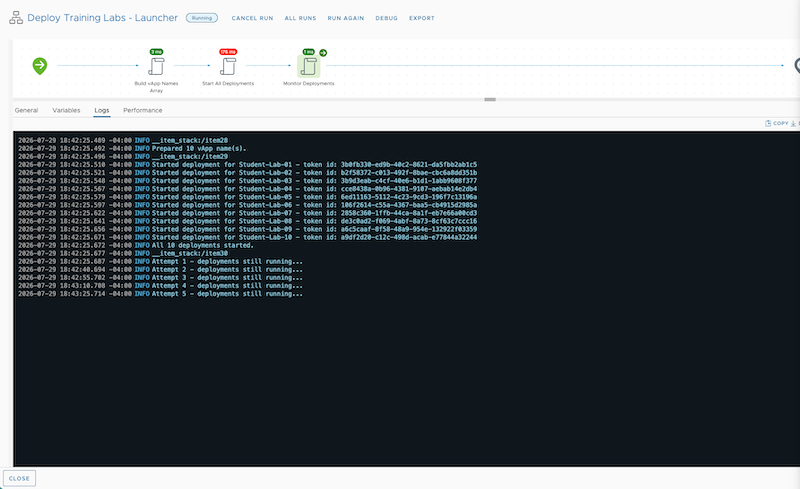Select the Build vApp Names Array script node

[156, 66]
